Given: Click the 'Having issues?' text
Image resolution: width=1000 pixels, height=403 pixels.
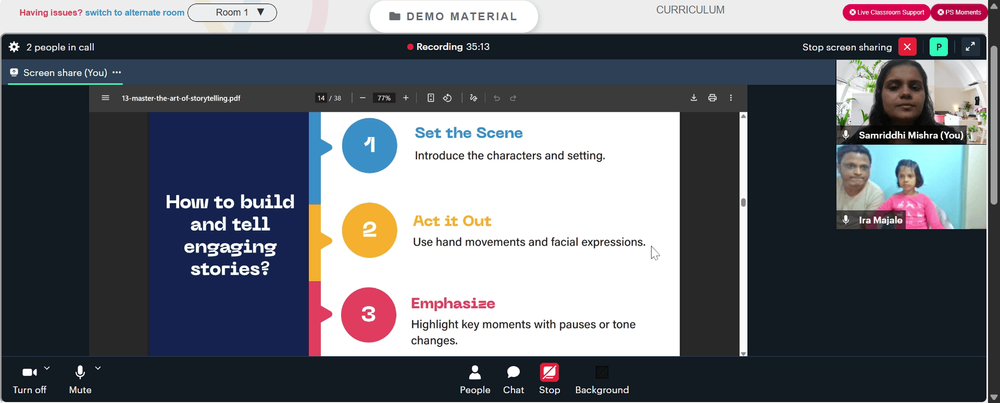Looking at the screenshot, I should tap(51, 13).
